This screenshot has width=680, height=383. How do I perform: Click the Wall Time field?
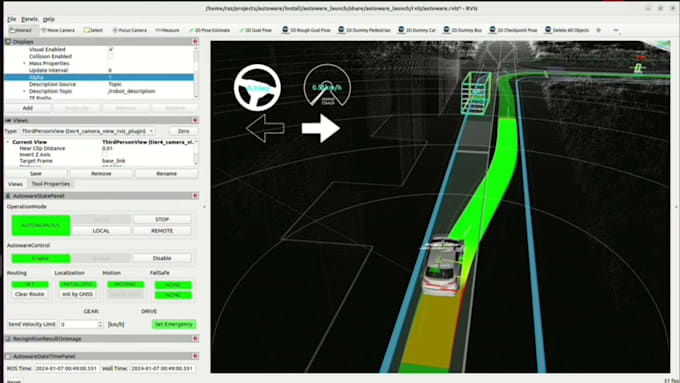[x=162, y=368]
